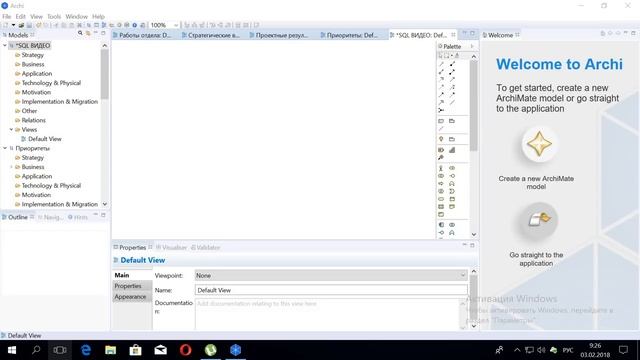Click the Palette scroll down arrow
640x360 pixels.
[473, 234]
